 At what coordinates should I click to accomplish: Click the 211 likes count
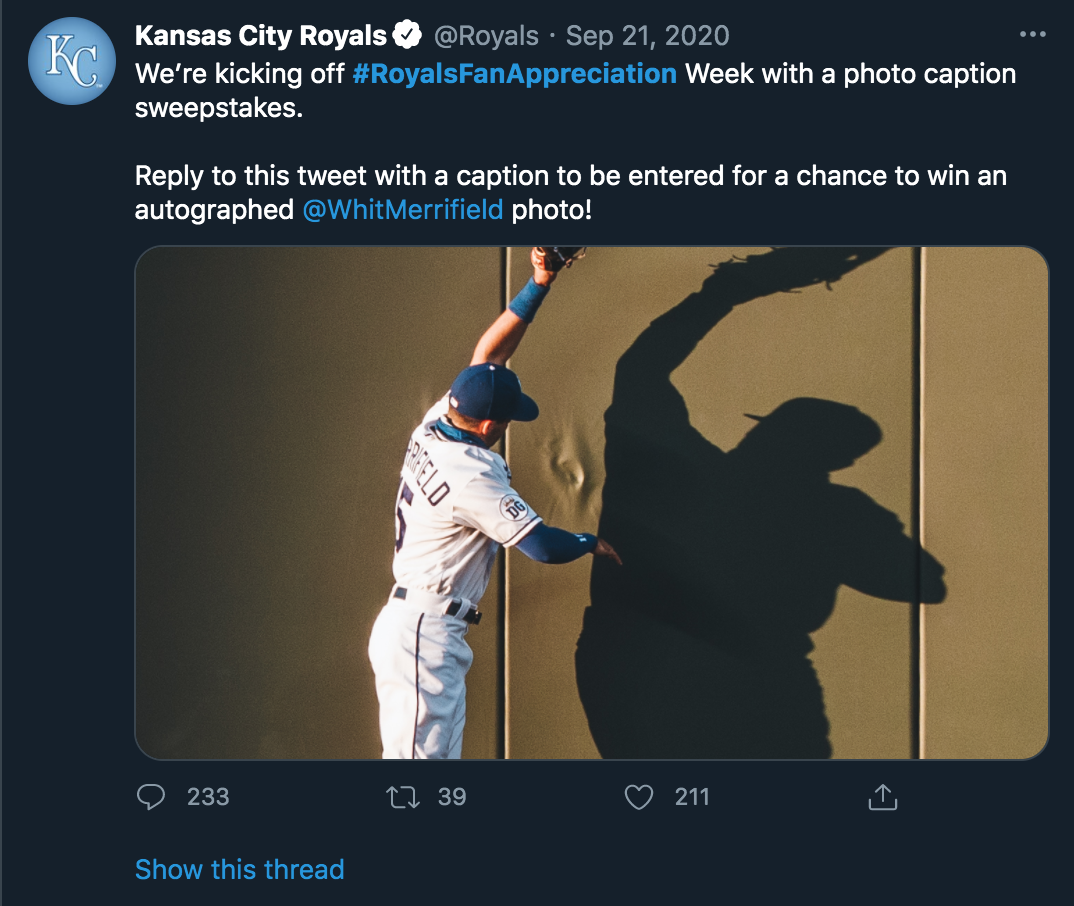pyautogui.click(x=692, y=797)
